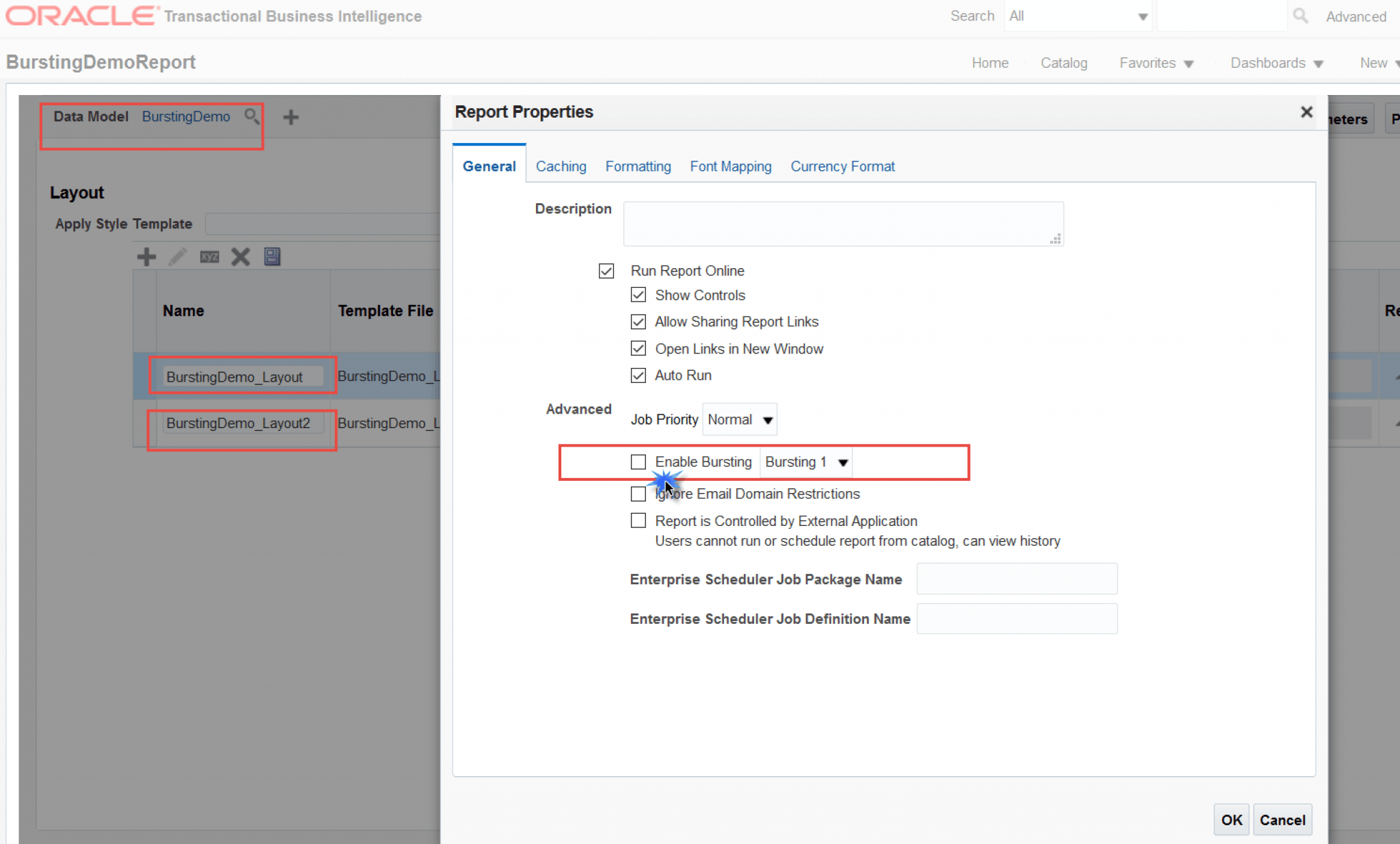
Task: Delete selected layout using the X icon
Action: 240,256
